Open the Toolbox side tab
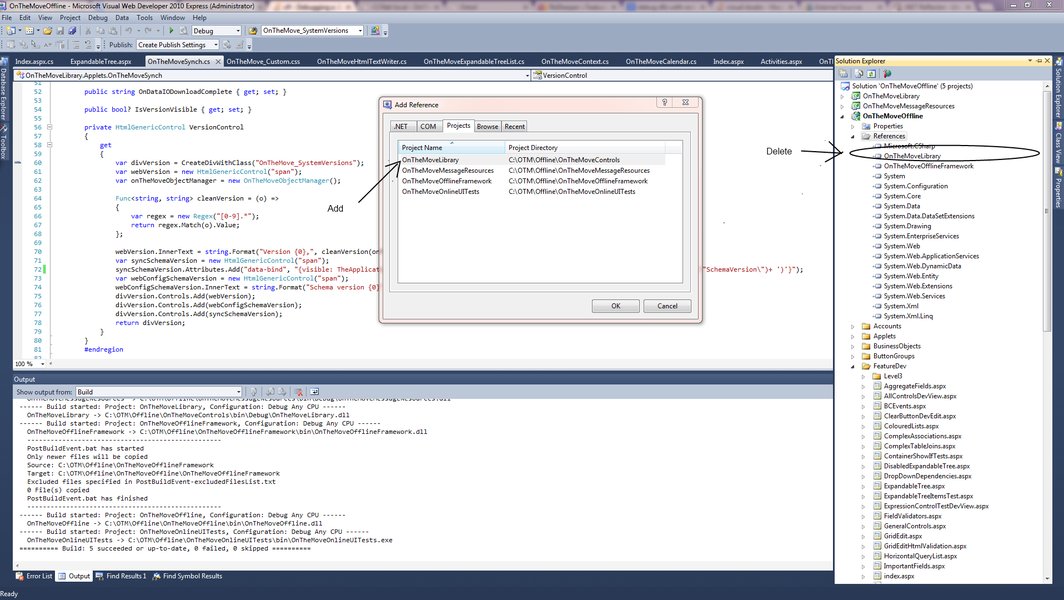Viewport: 1064px width, 600px height. click(x=3, y=142)
